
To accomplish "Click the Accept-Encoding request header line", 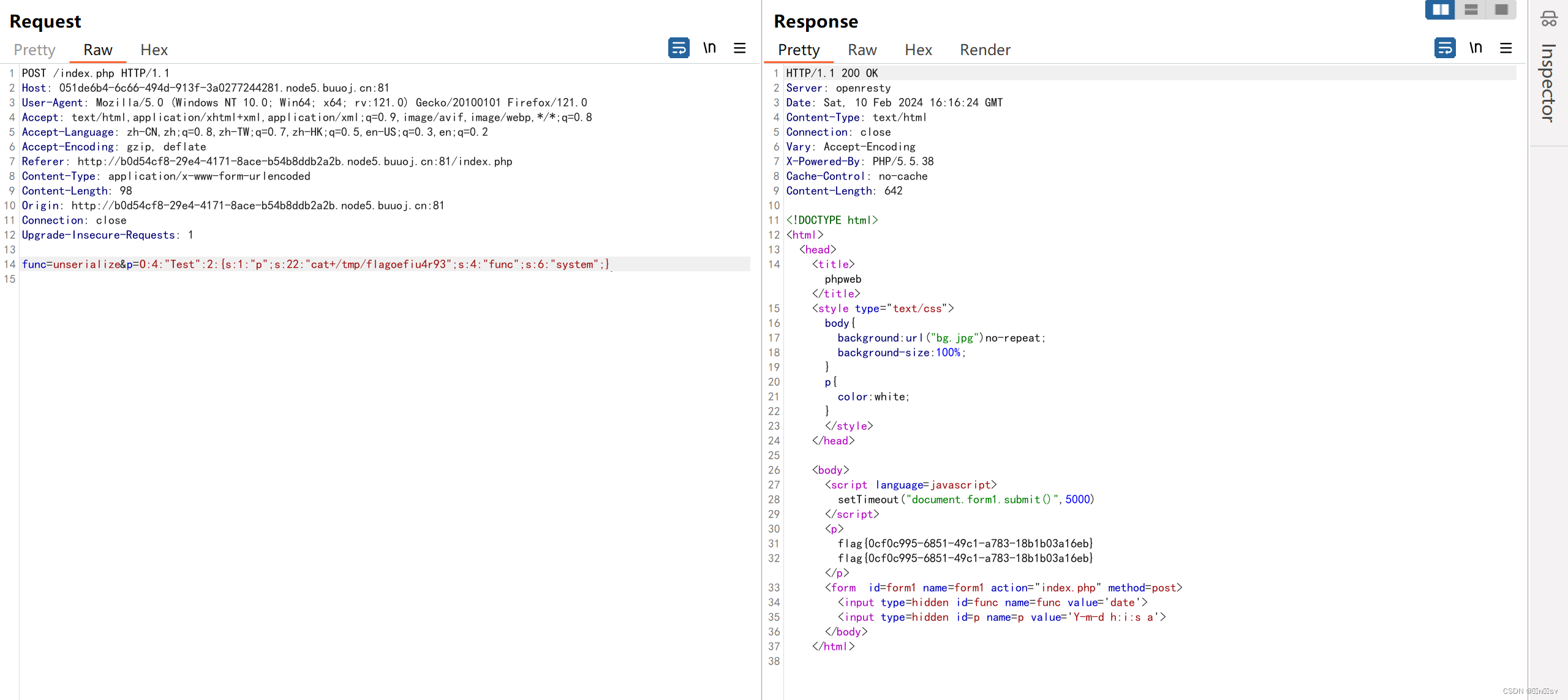I will coord(114,147).
